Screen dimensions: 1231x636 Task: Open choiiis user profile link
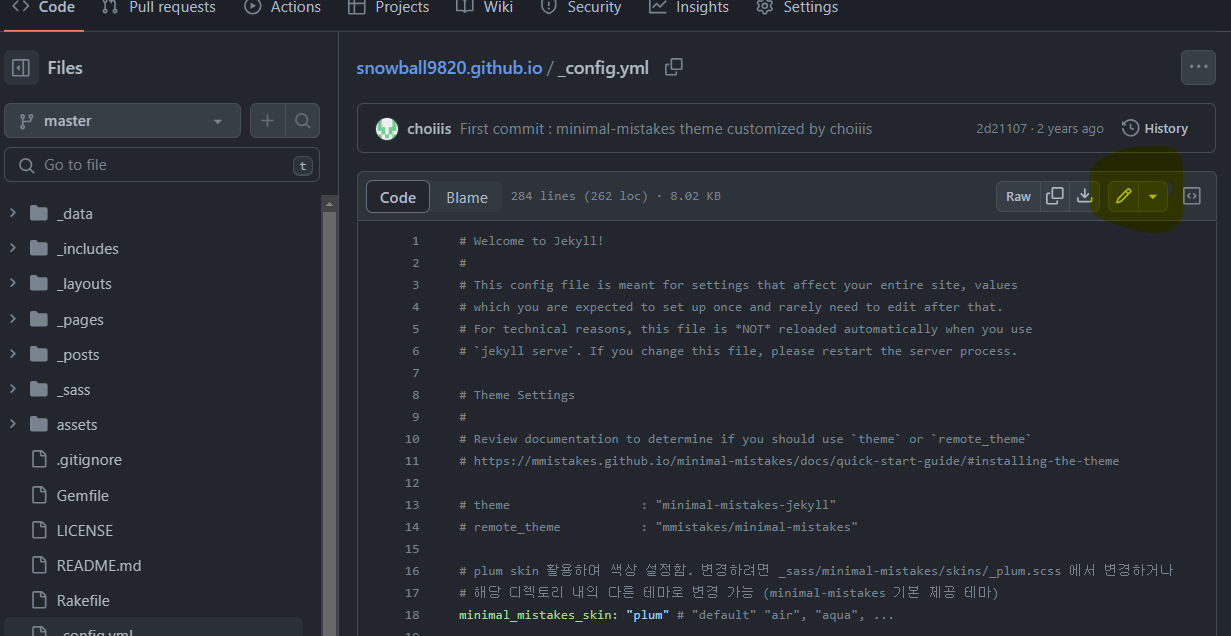429,129
